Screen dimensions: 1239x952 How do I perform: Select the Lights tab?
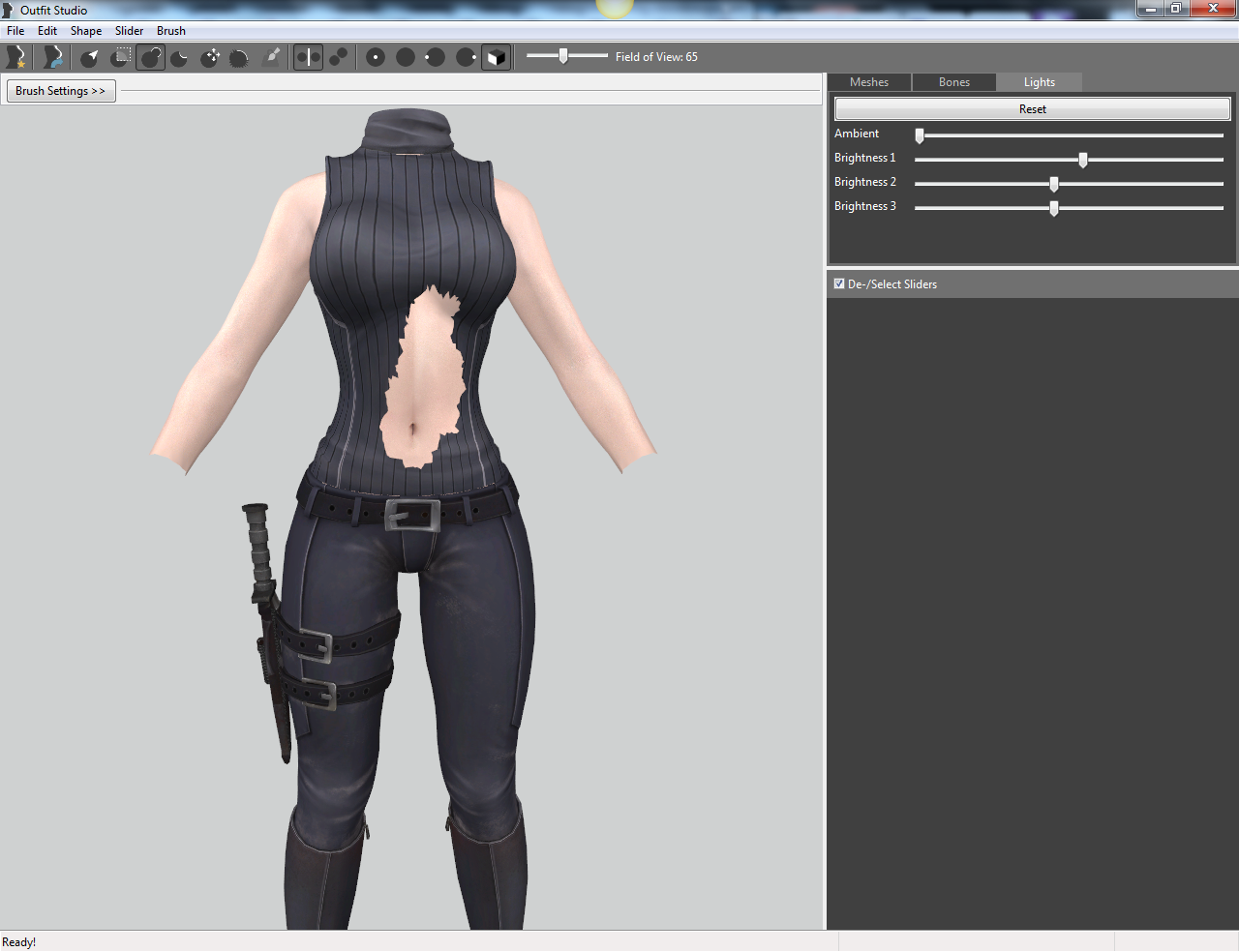[x=1040, y=82]
